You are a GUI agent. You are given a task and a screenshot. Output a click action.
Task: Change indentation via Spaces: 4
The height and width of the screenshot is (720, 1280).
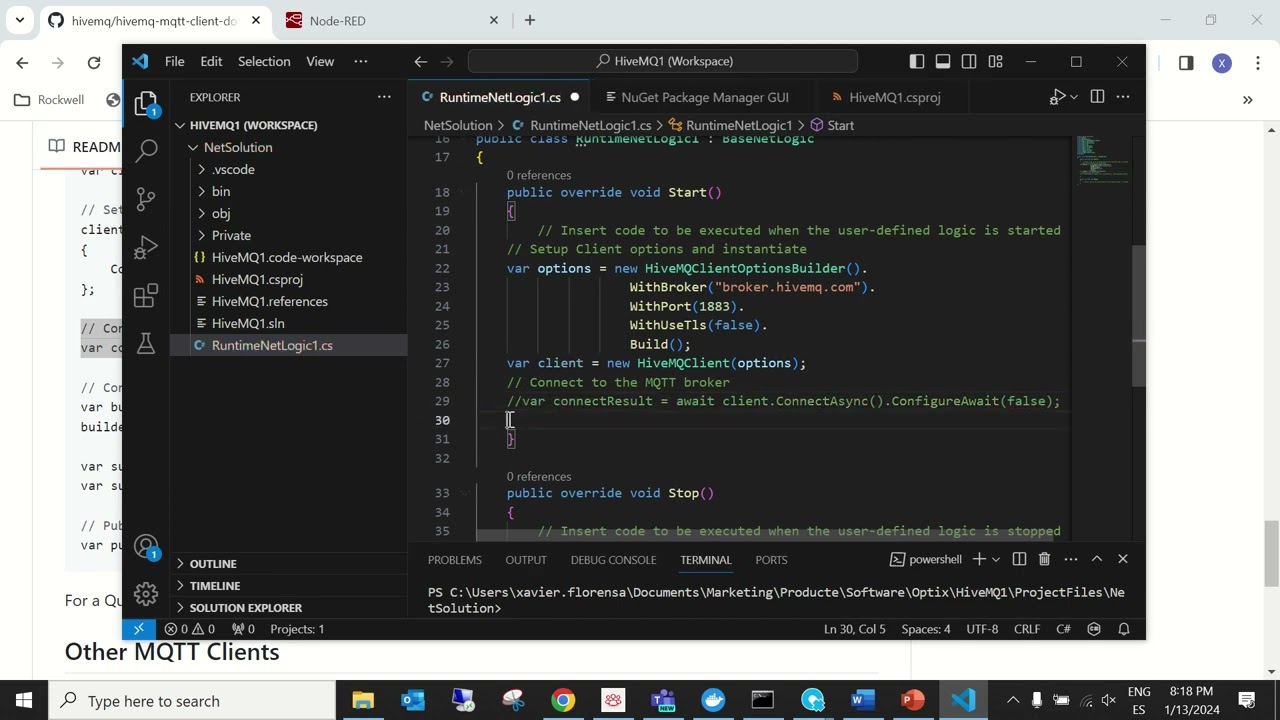pos(926,629)
